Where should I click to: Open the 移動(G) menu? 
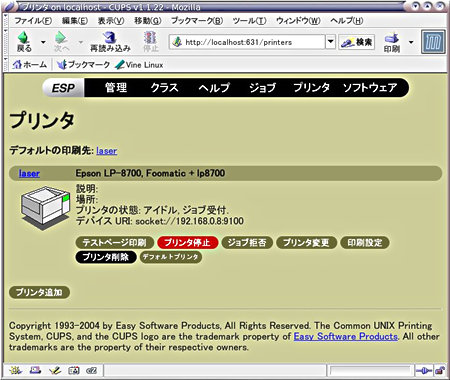pyautogui.click(x=148, y=21)
